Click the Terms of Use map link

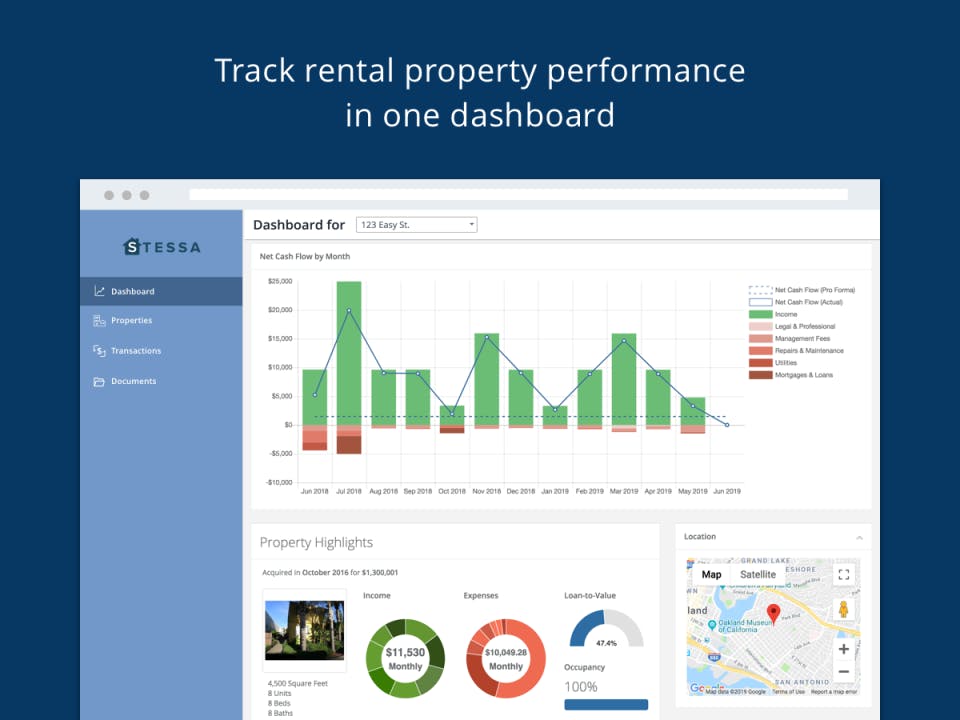788,692
